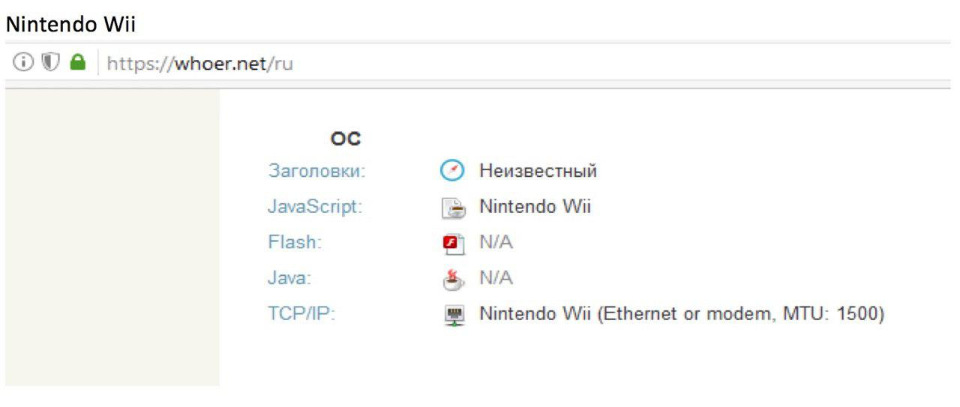Click the green secure connection padlock
Screen dimensions: 960x407
coord(78,62)
